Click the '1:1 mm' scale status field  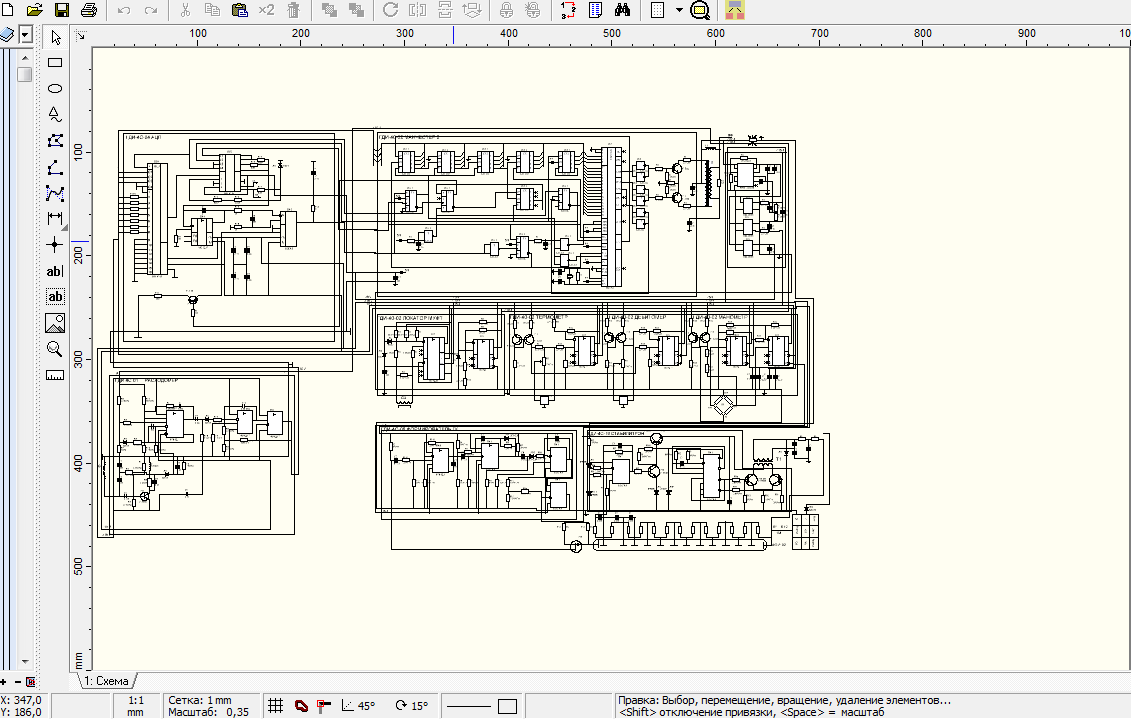136,706
